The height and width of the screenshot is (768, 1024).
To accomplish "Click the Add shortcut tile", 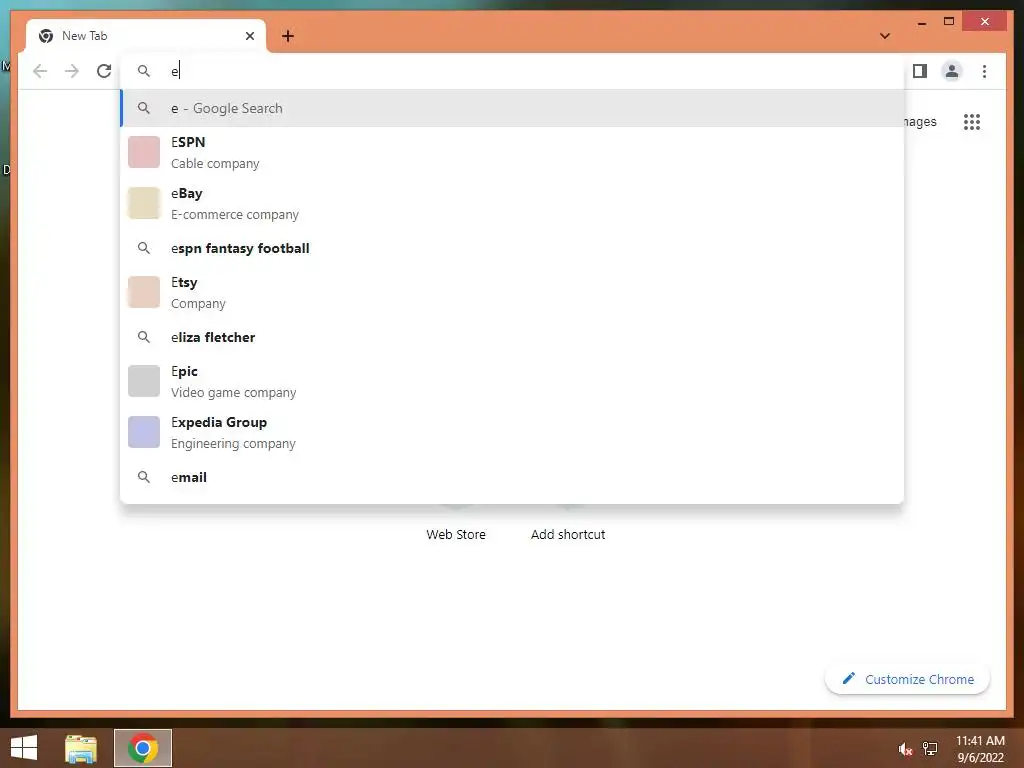I will click(x=568, y=534).
